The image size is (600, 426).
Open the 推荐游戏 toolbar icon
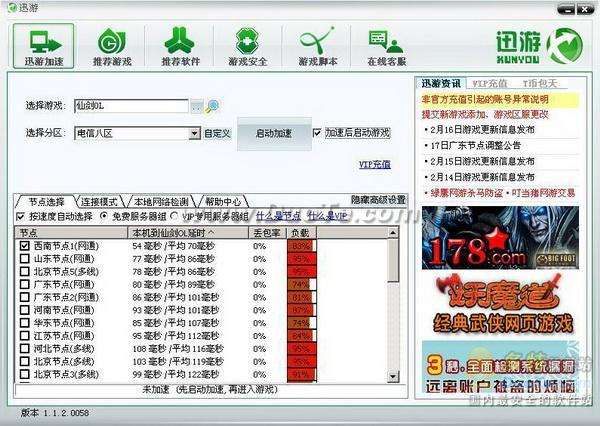tap(112, 46)
